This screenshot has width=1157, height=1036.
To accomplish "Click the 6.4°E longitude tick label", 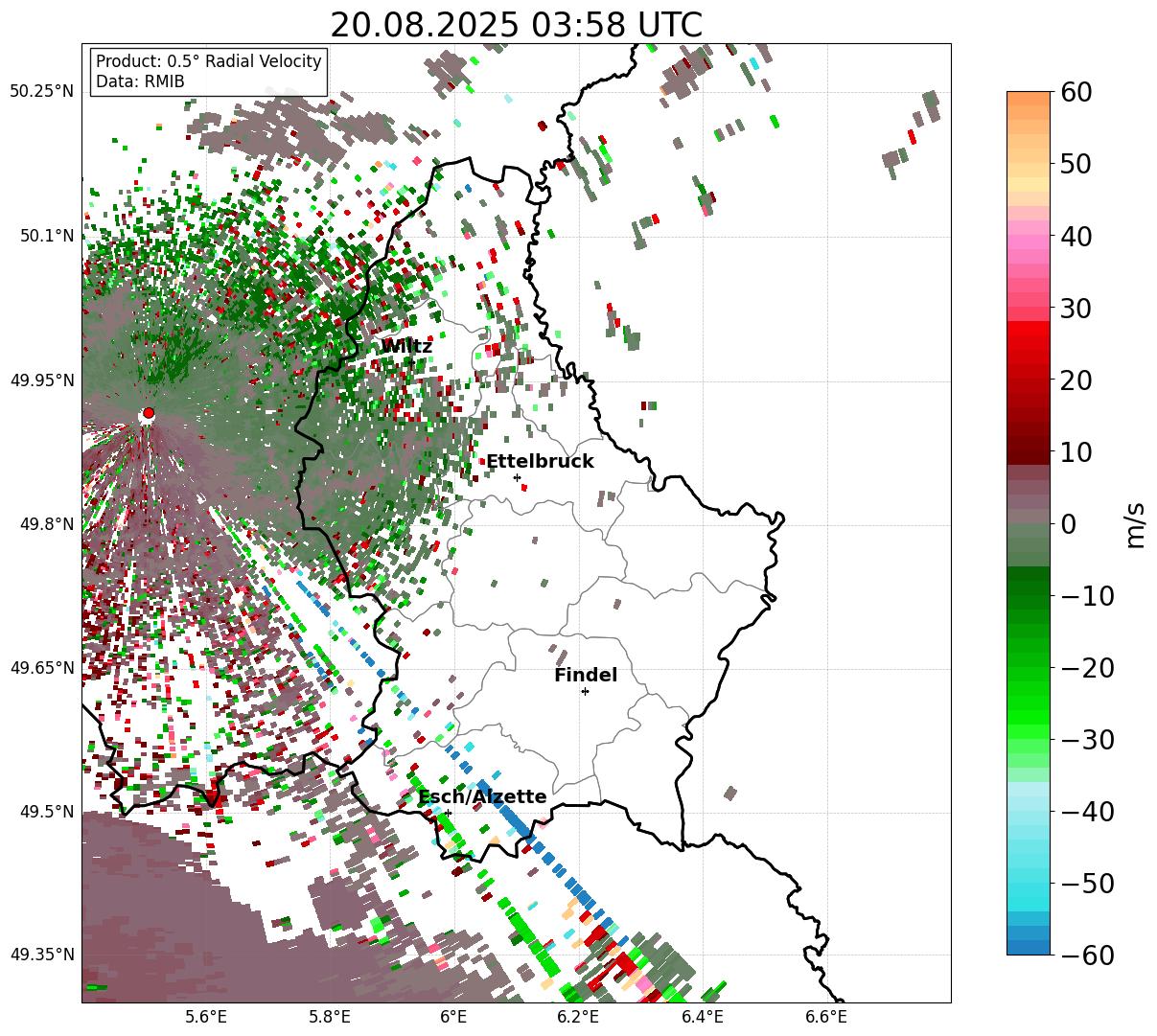I will click(x=702, y=1017).
